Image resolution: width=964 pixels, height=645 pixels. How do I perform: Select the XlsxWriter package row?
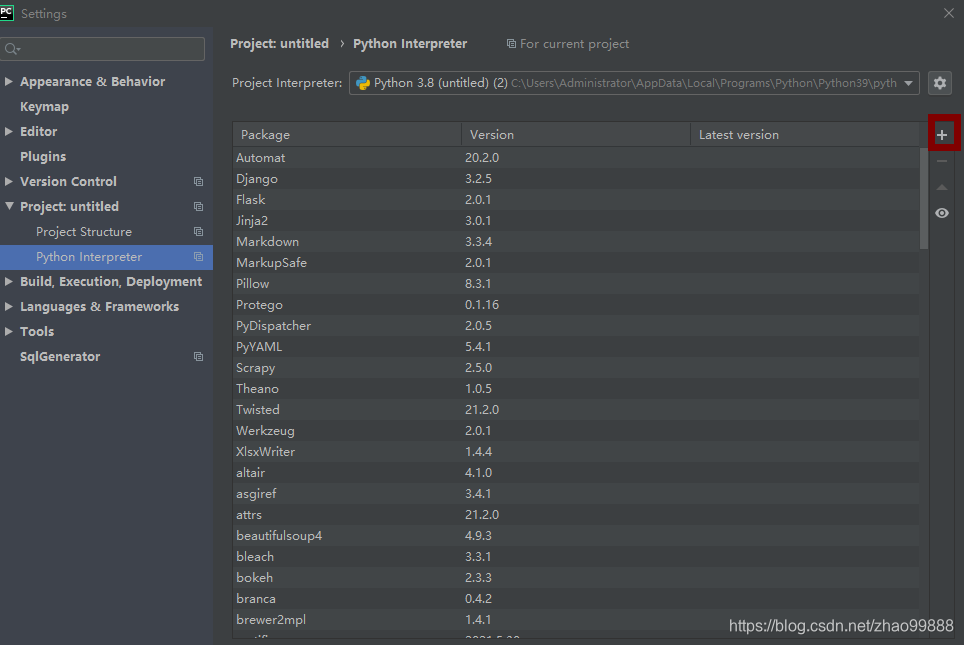click(x=576, y=451)
